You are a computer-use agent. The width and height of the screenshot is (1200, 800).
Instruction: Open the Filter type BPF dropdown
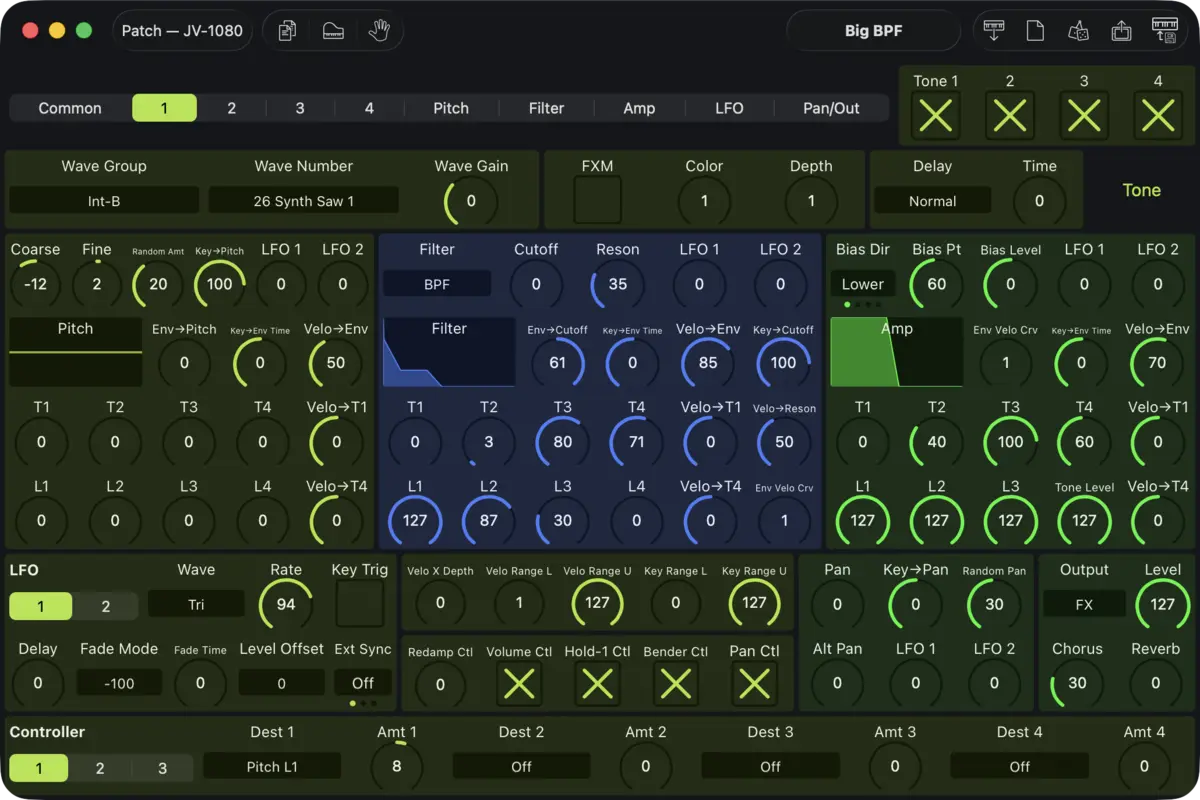[437, 284]
